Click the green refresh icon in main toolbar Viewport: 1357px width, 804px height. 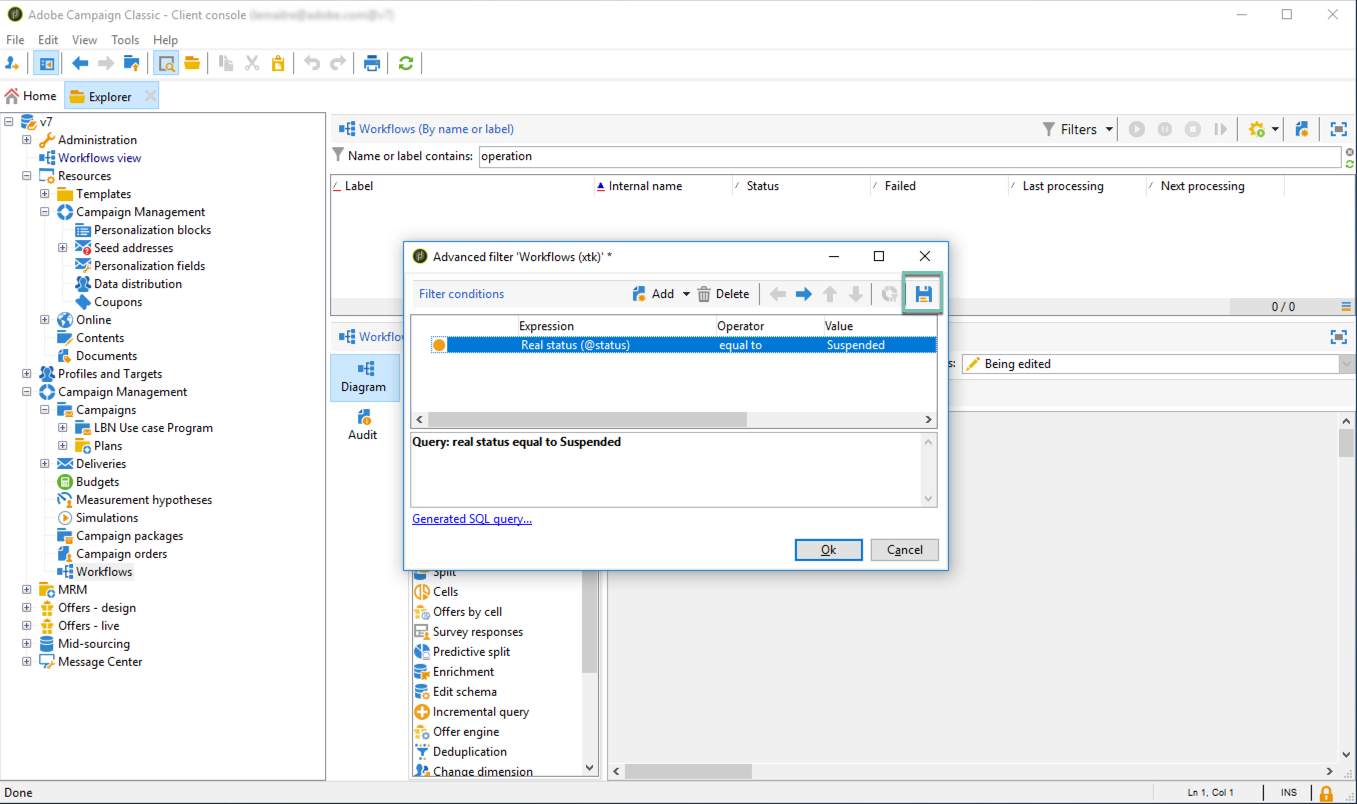coord(405,63)
